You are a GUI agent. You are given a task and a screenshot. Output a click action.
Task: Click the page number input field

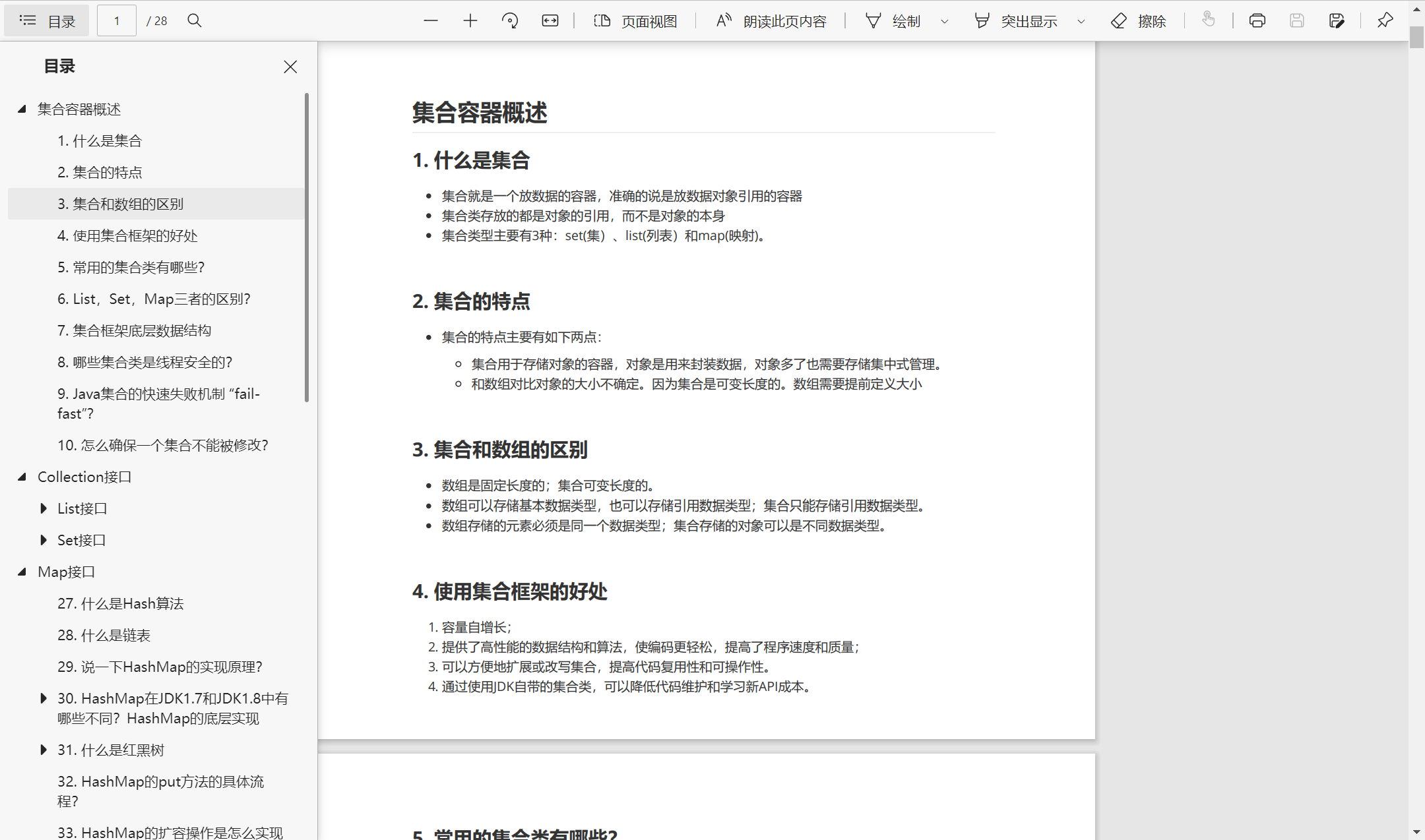[x=116, y=20]
